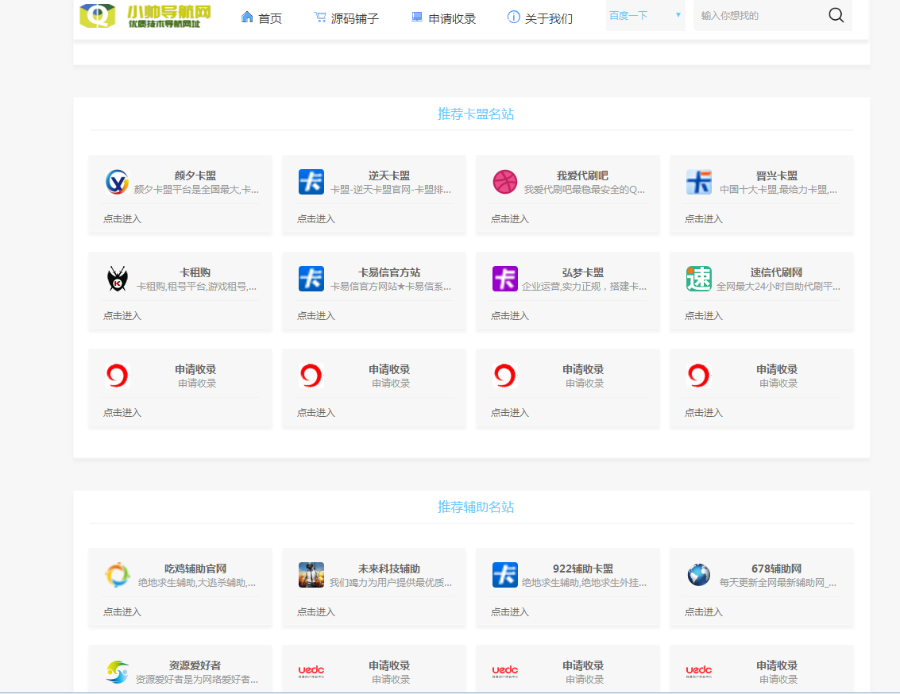The image size is (900, 694).
Task: Open the 源码铺子 menu item
Action: 355,18
